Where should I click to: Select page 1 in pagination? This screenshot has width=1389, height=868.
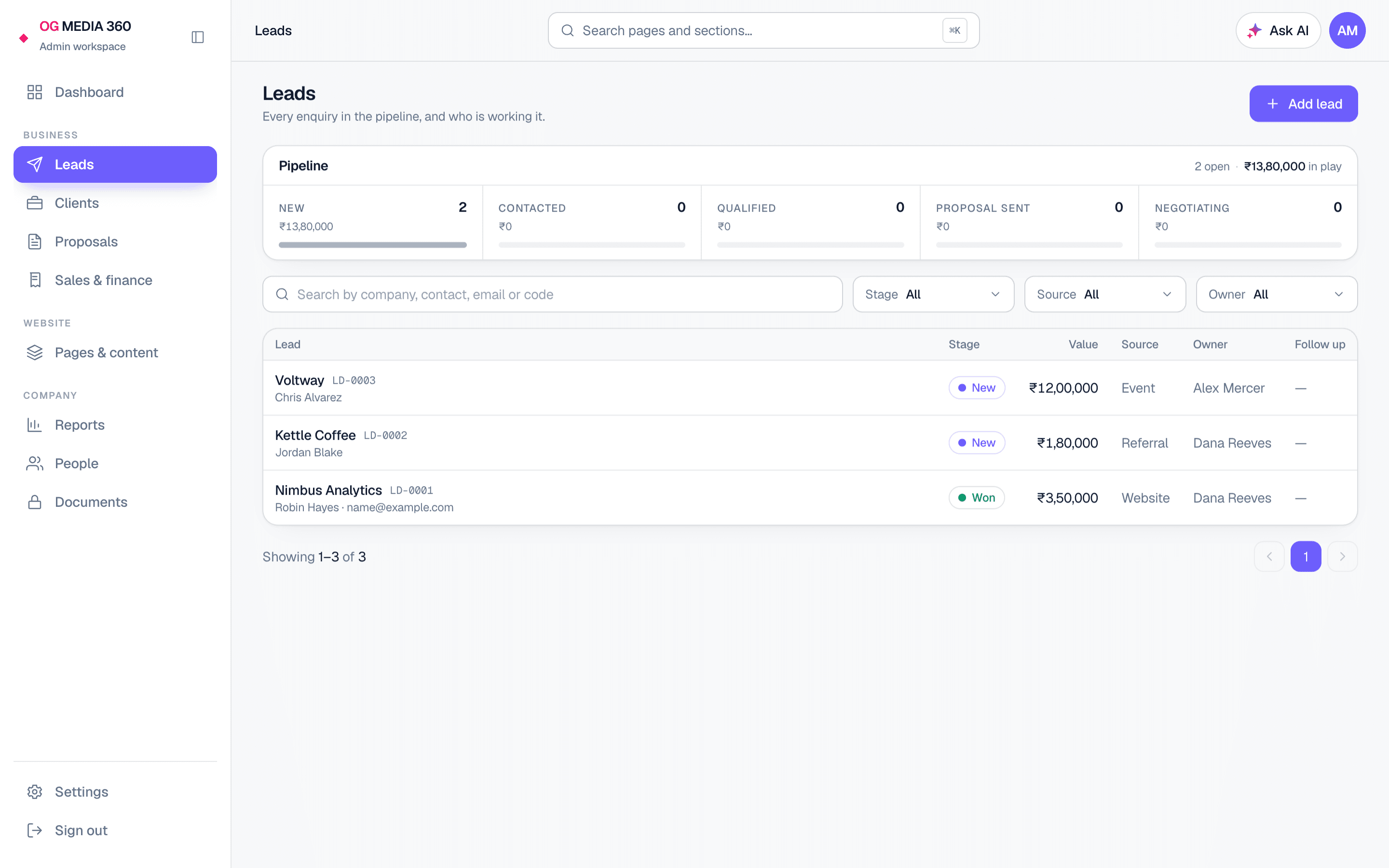click(x=1306, y=556)
